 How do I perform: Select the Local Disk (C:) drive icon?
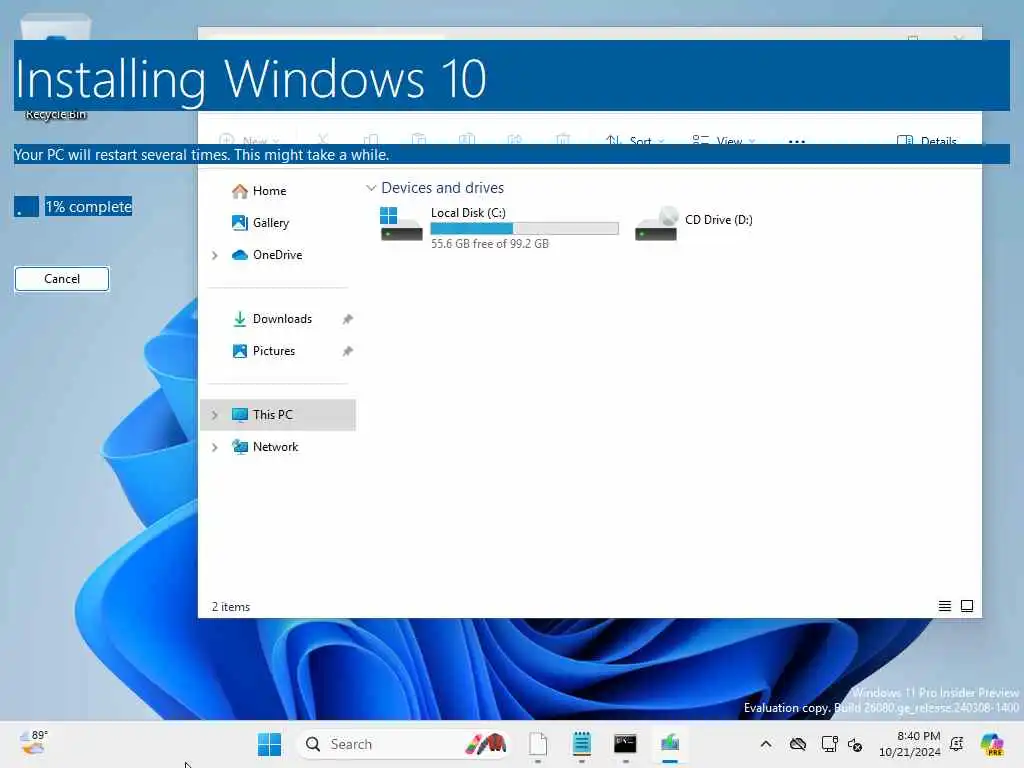401,224
